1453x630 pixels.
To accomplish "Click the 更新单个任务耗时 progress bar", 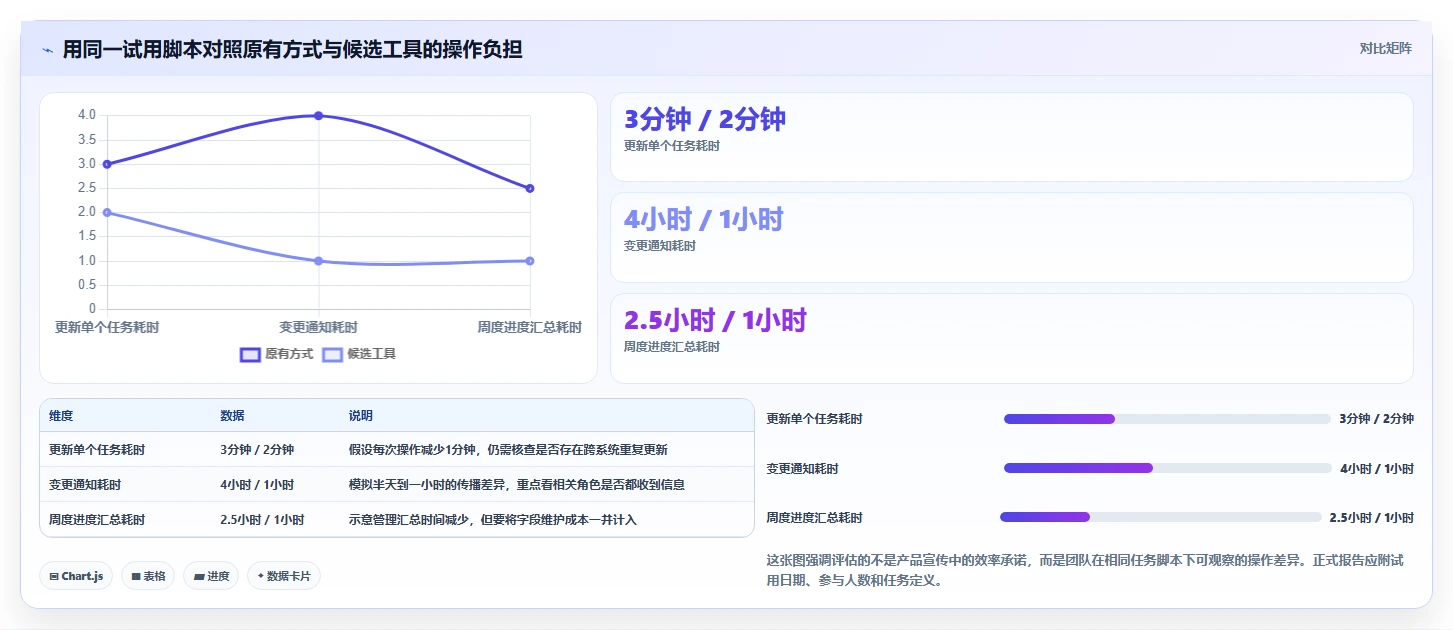I will (x=1167, y=419).
